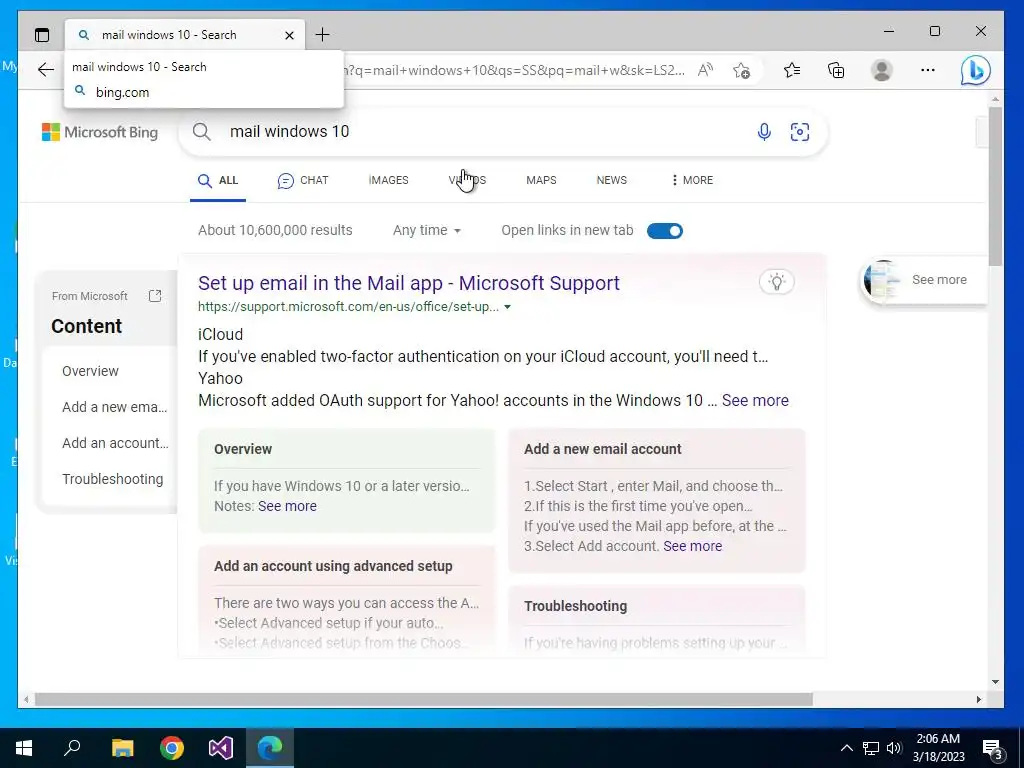1024x768 pixels.
Task: Select the ALL search tab
Action: 218,180
